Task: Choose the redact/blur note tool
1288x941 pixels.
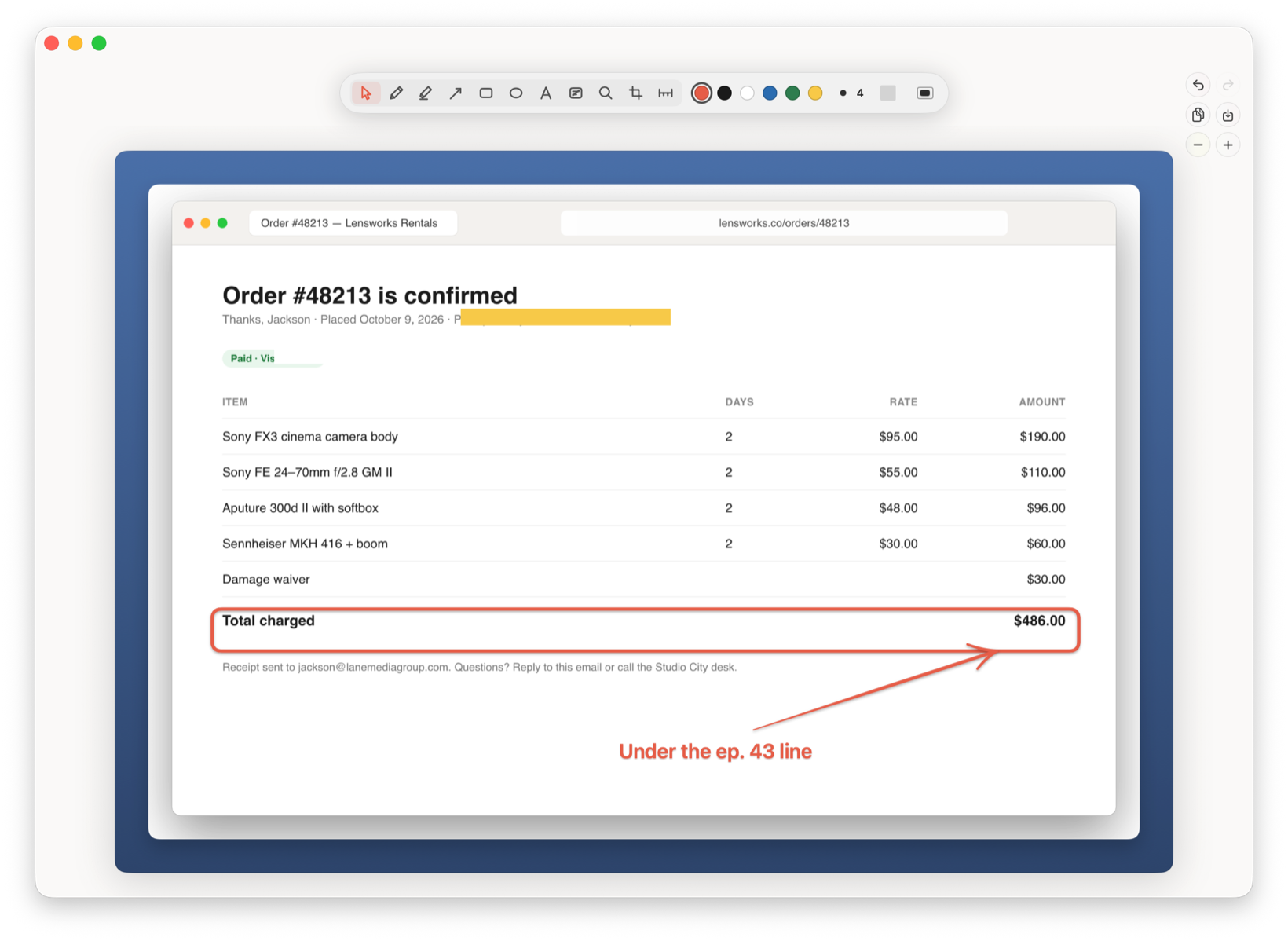Action: [x=576, y=93]
